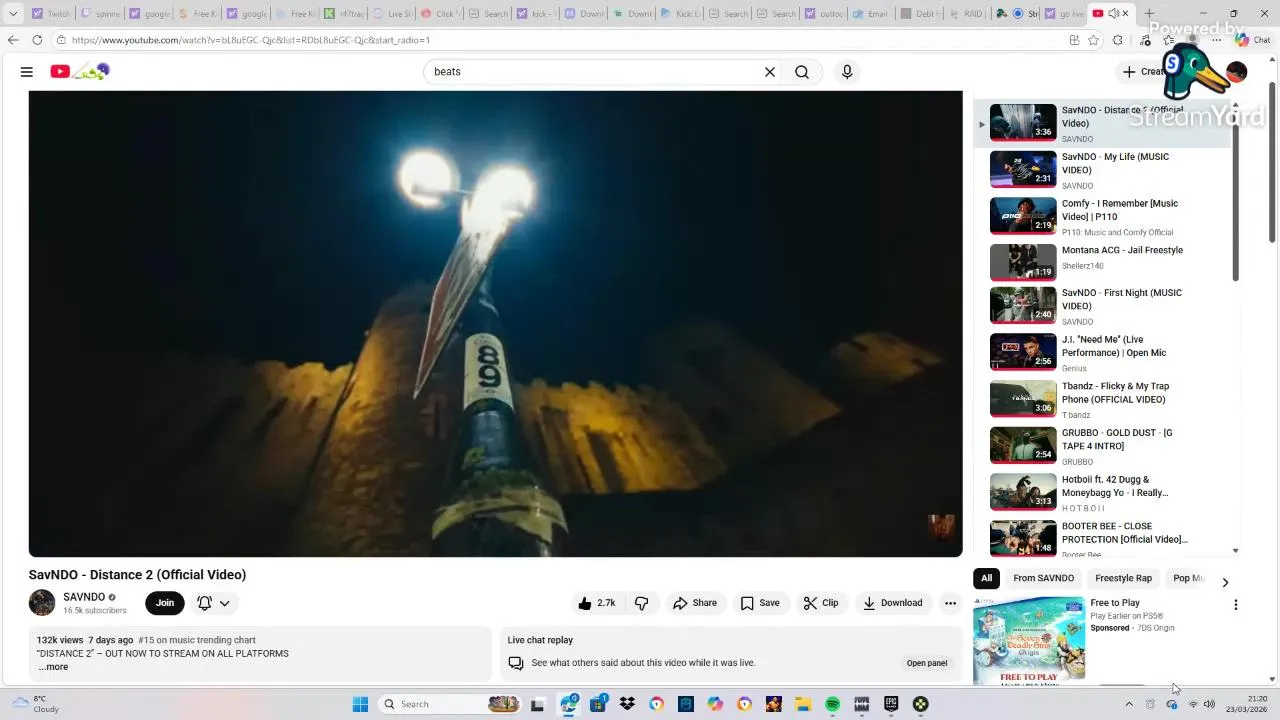Open the taskbar volume speaker icon
1280x720 pixels.
1209,704
